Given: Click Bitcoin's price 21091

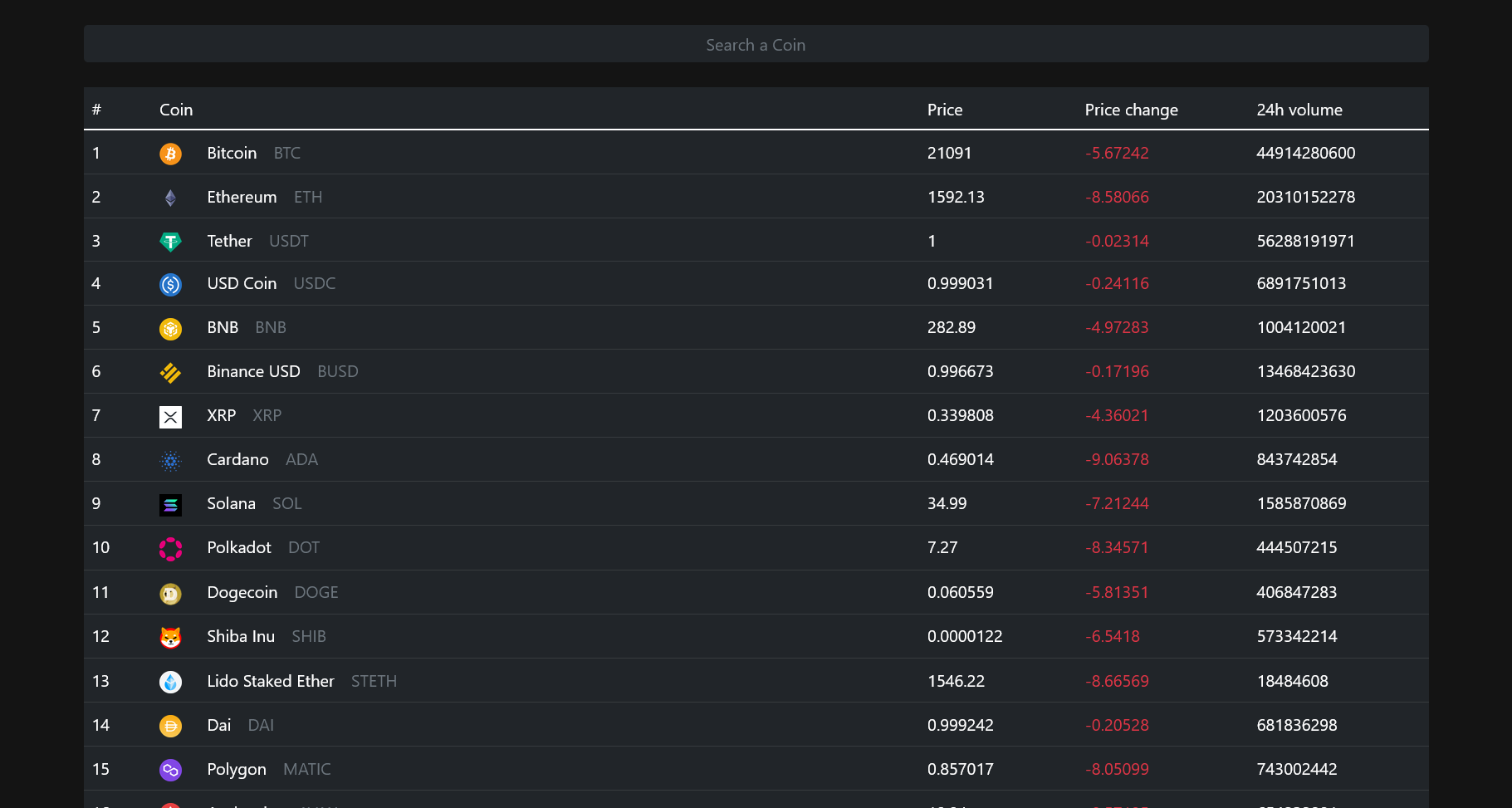Looking at the screenshot, I should 949,153.
